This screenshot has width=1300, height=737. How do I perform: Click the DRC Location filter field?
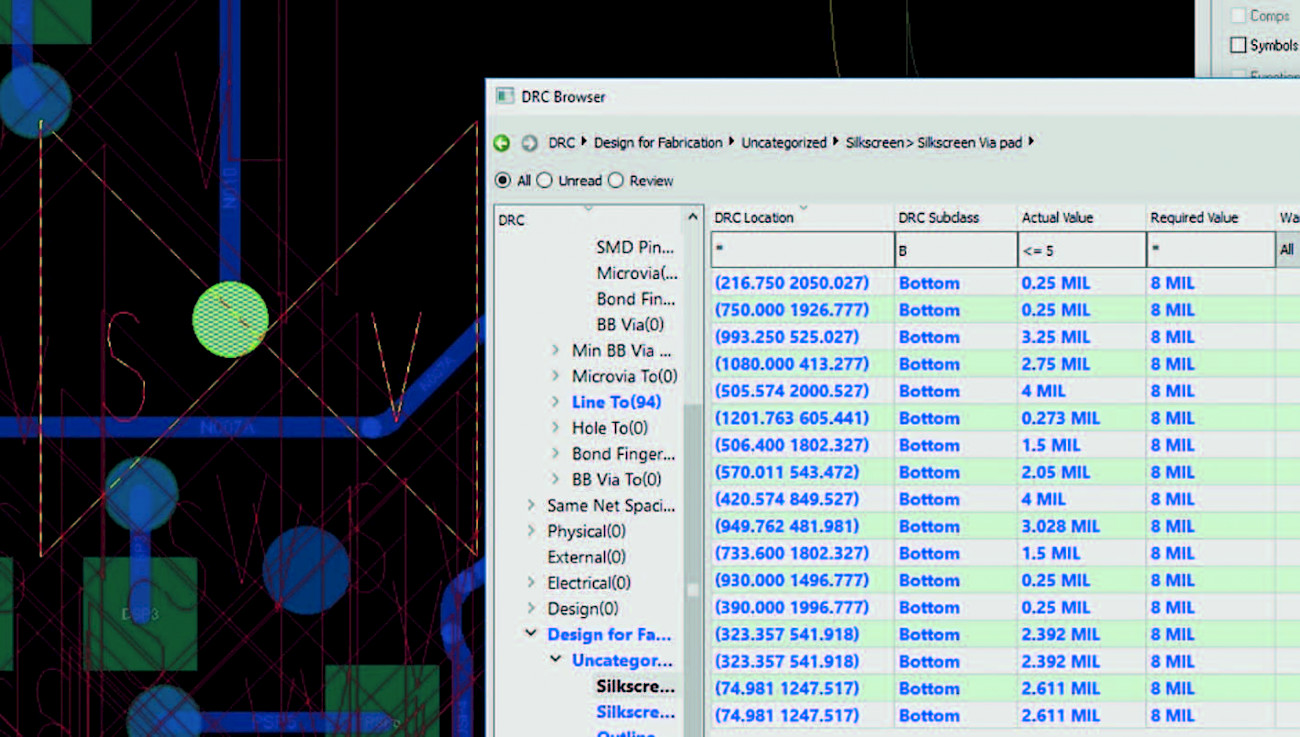(802, 250)
